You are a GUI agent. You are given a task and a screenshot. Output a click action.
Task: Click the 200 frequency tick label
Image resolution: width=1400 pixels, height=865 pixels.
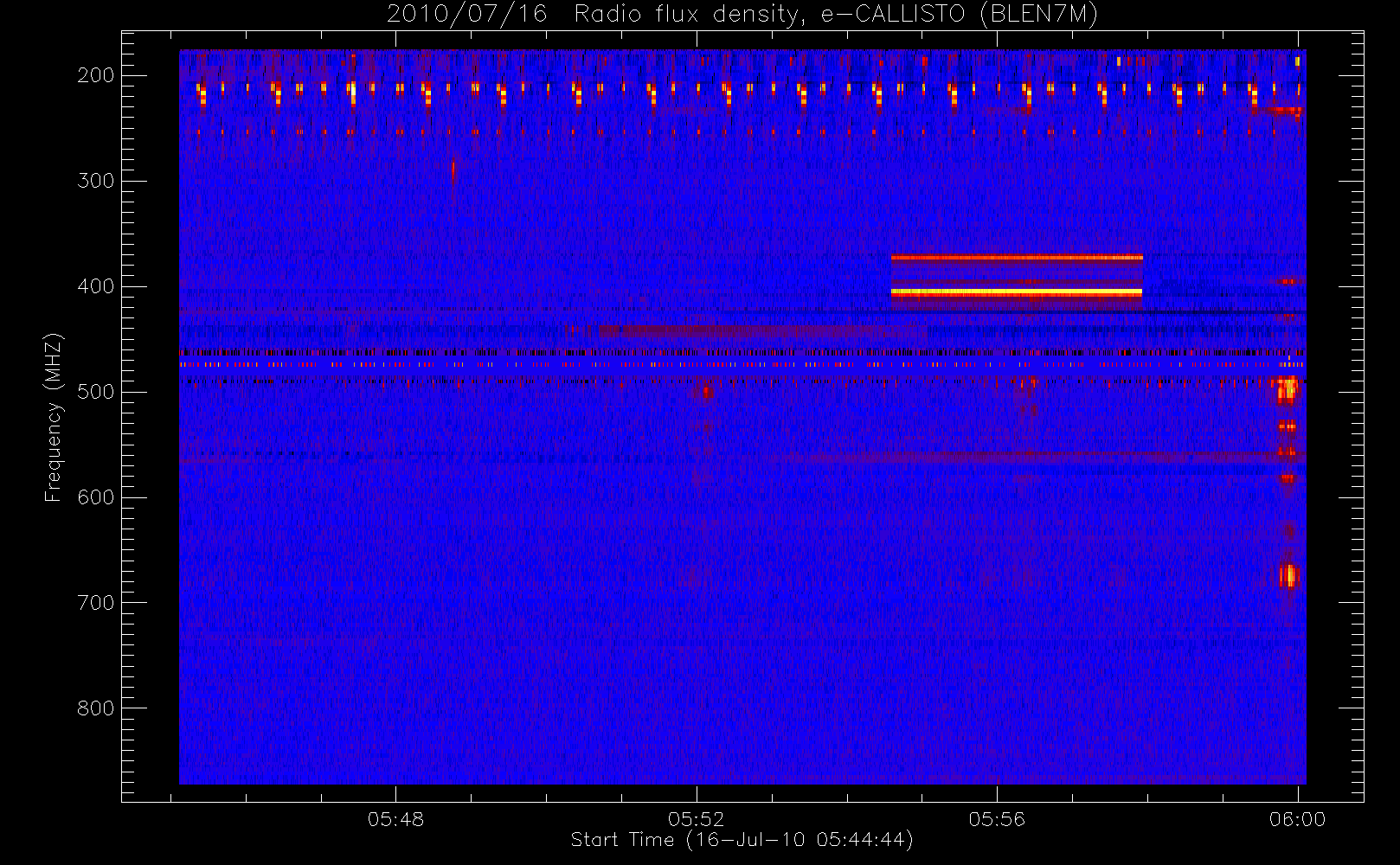pyautogui.click(x=96, y=75)
